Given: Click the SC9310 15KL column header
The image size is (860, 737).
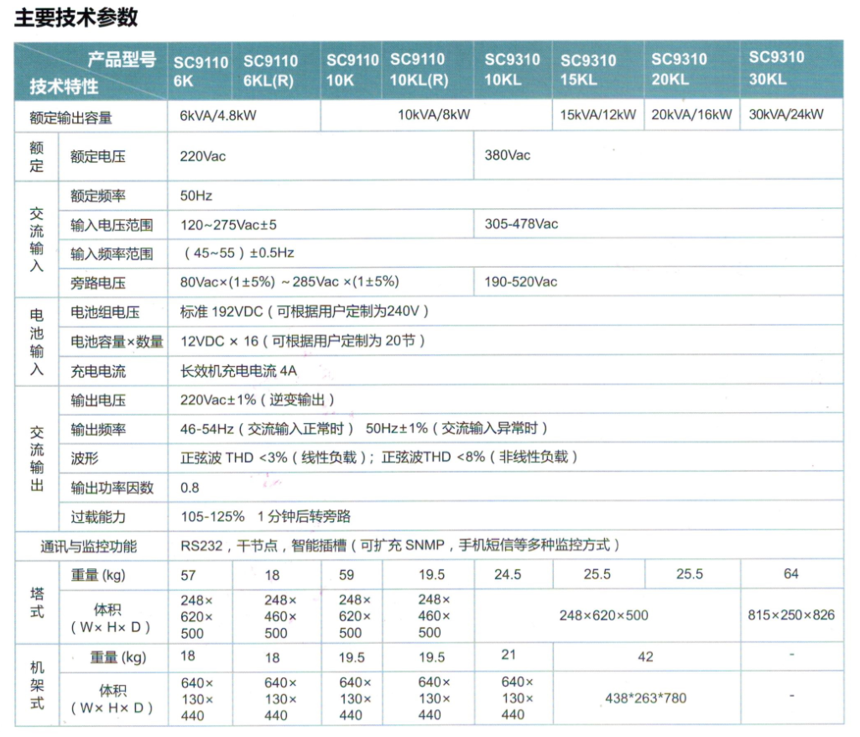Looking at the screenshot, I should tap(588, 70).
